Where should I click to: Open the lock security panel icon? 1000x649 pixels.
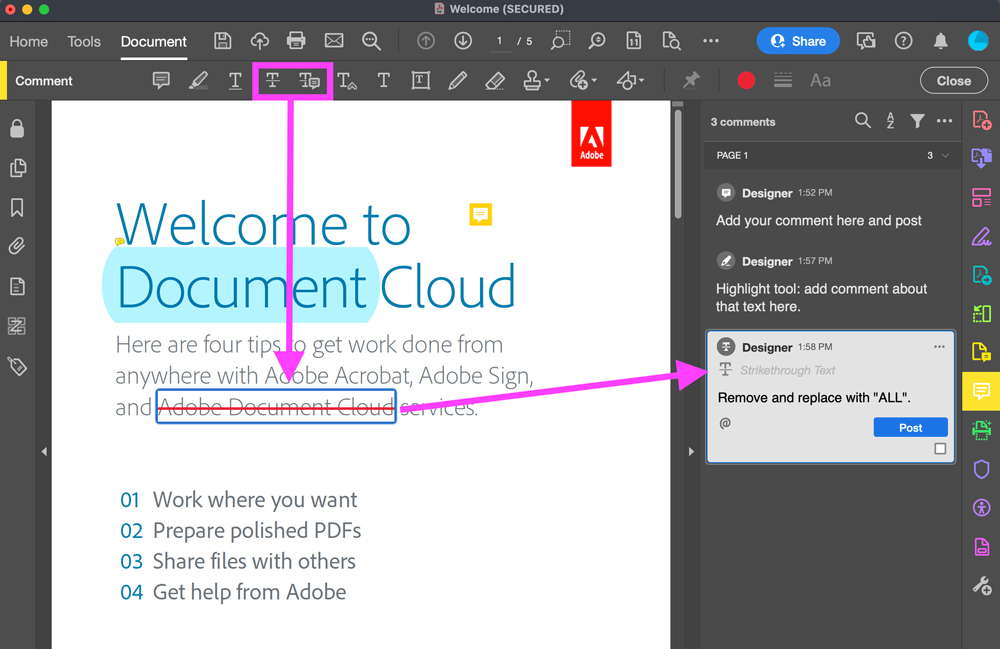tap(17, 129)
